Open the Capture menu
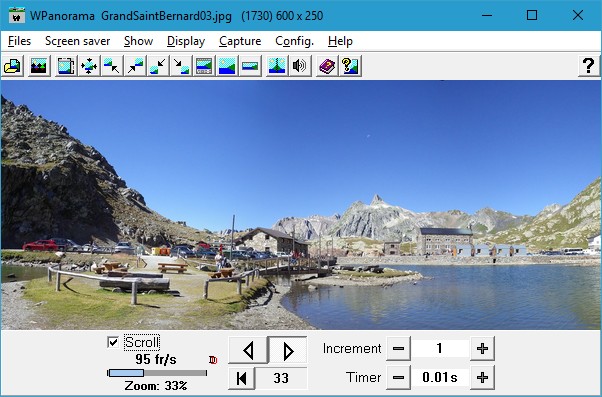602x397 pixels. (240, 41)
